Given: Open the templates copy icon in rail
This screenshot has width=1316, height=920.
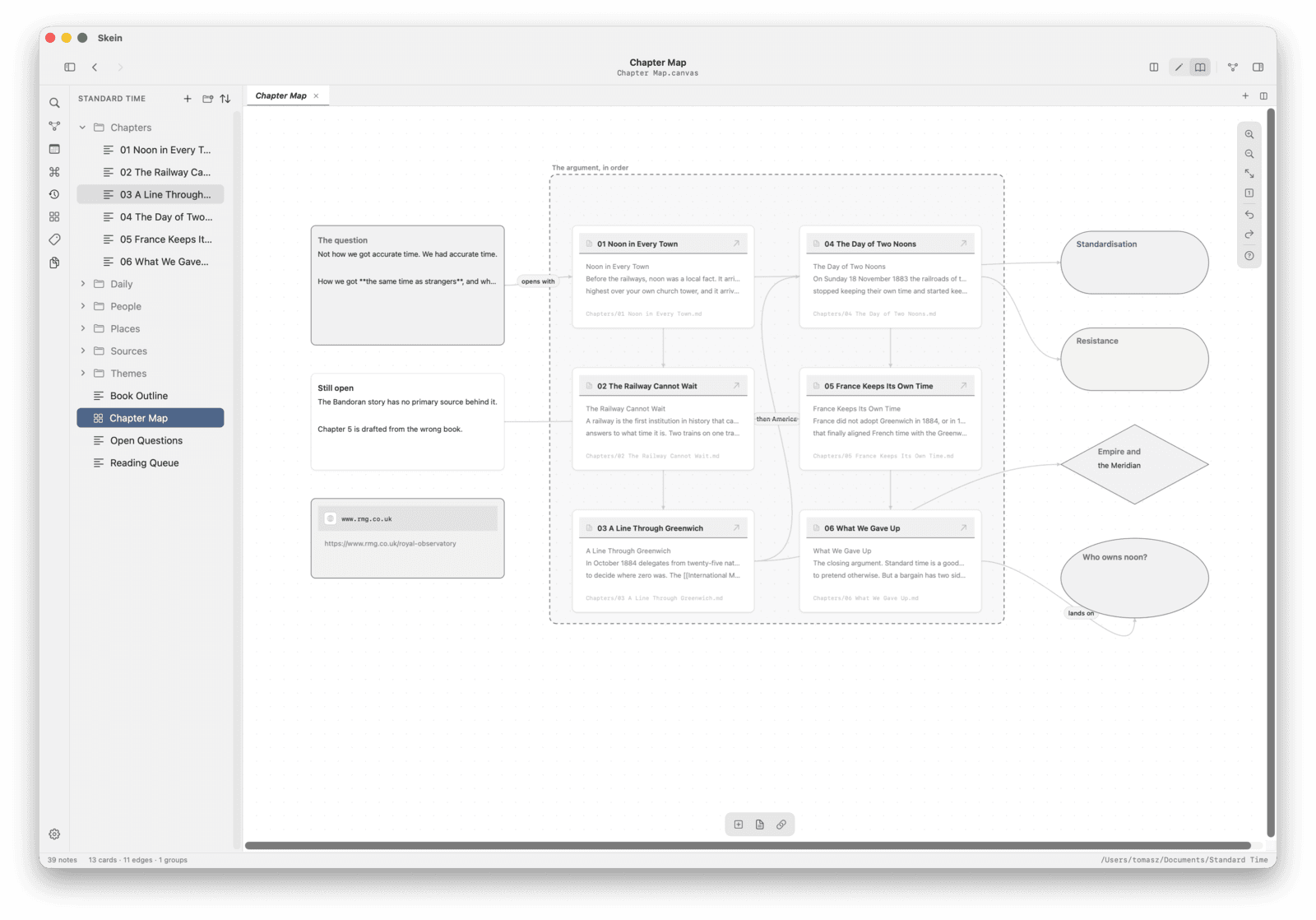Looking at the screenshot, I should tap(54, 263).
